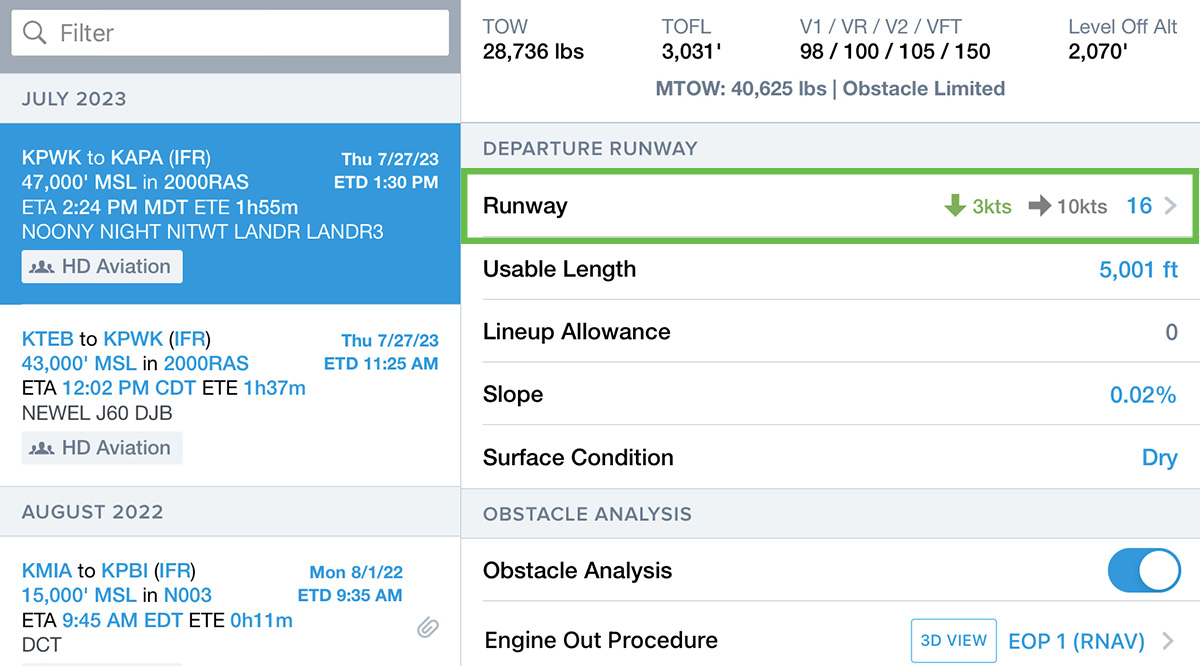Click the search magnifier icon in Filter
This screenshot has height=666, width=1200.
pyautogui.click(x=35, y=33)
